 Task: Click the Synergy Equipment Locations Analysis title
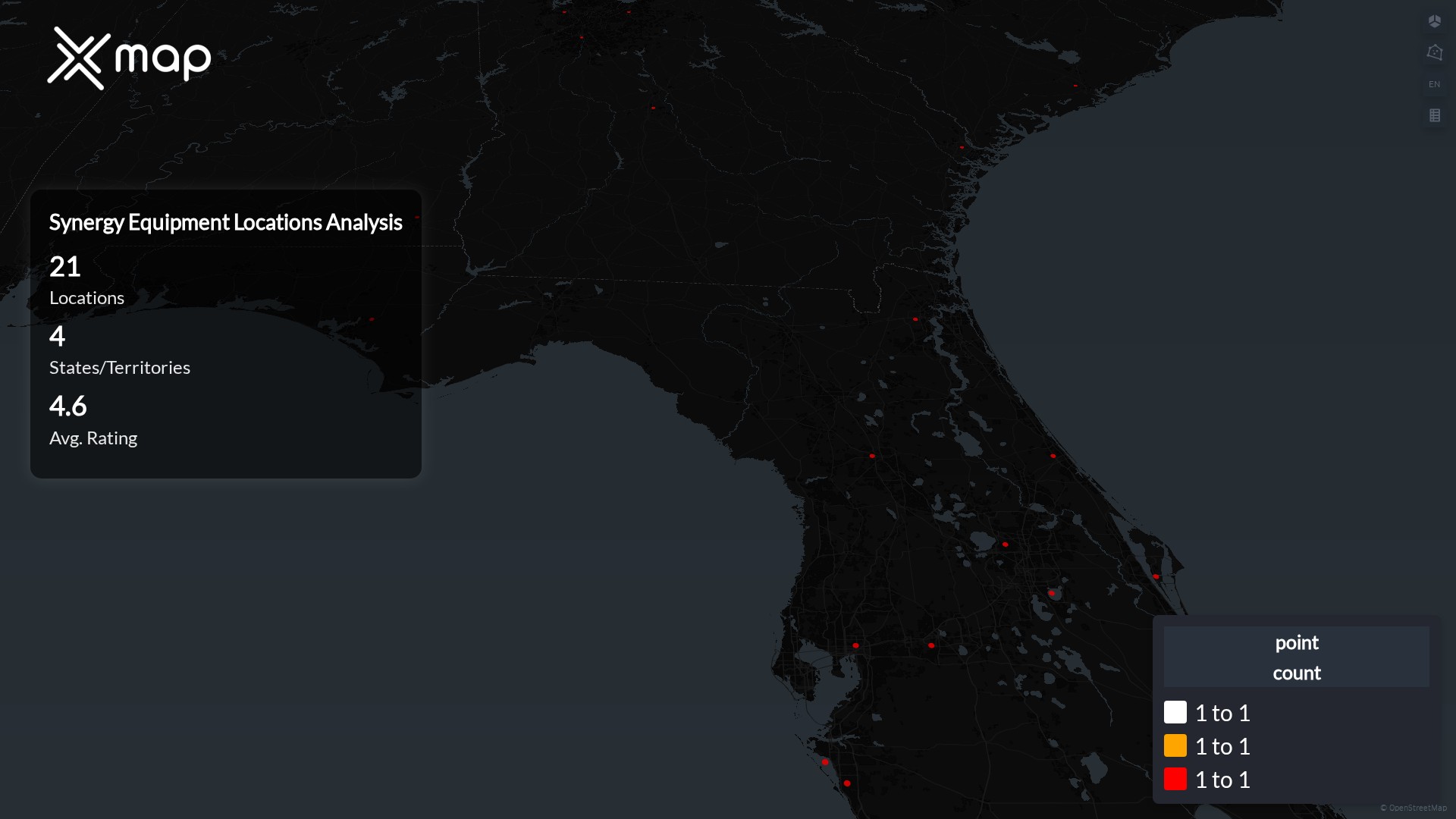[x=225, y=222]
